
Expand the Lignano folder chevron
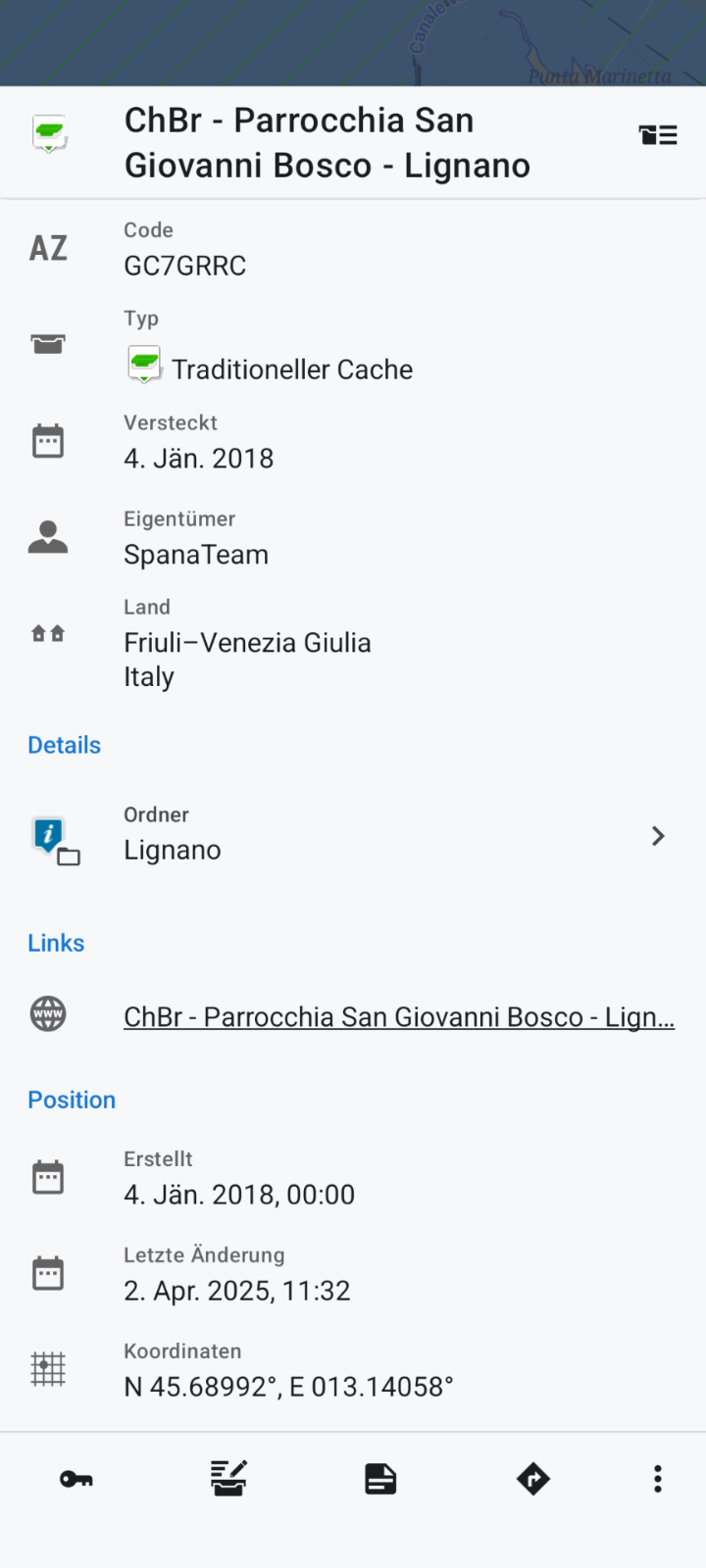coord(658,836)
